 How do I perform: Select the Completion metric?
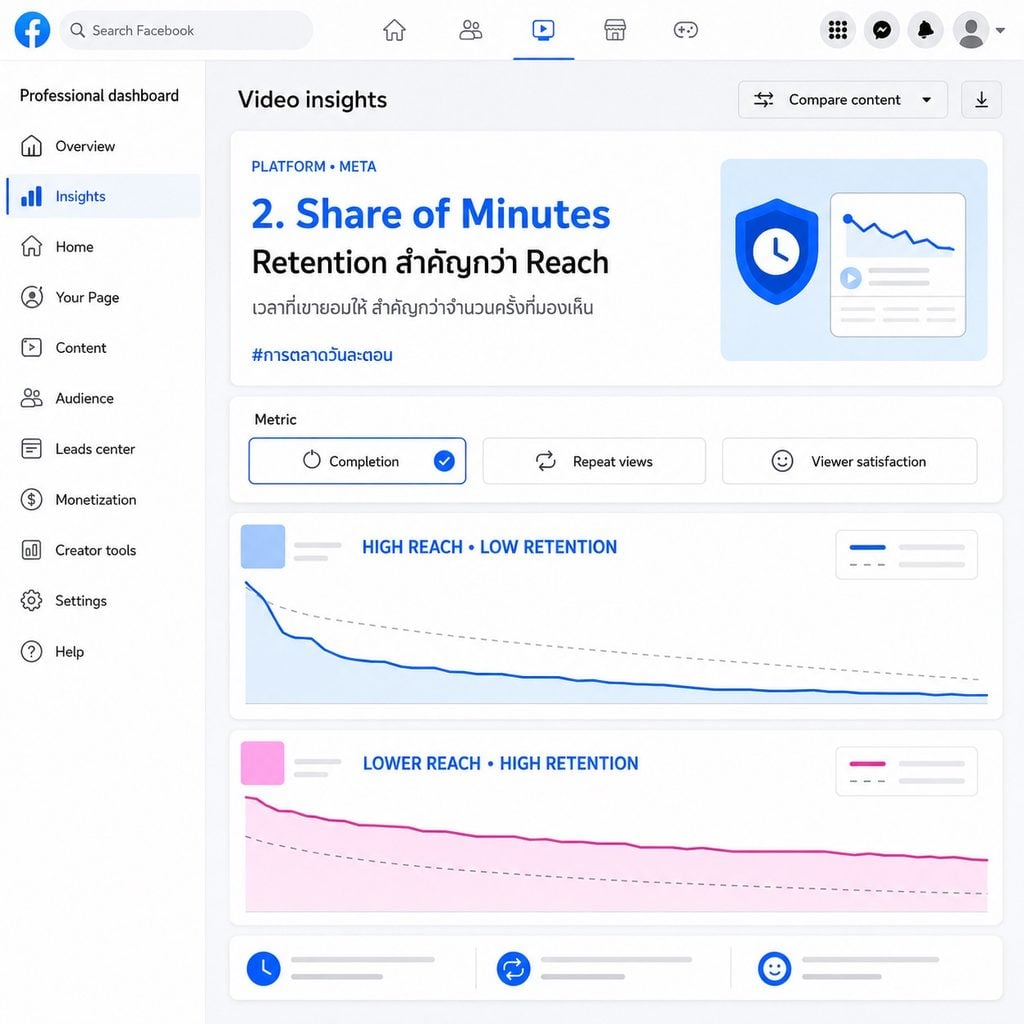(357, 461)
